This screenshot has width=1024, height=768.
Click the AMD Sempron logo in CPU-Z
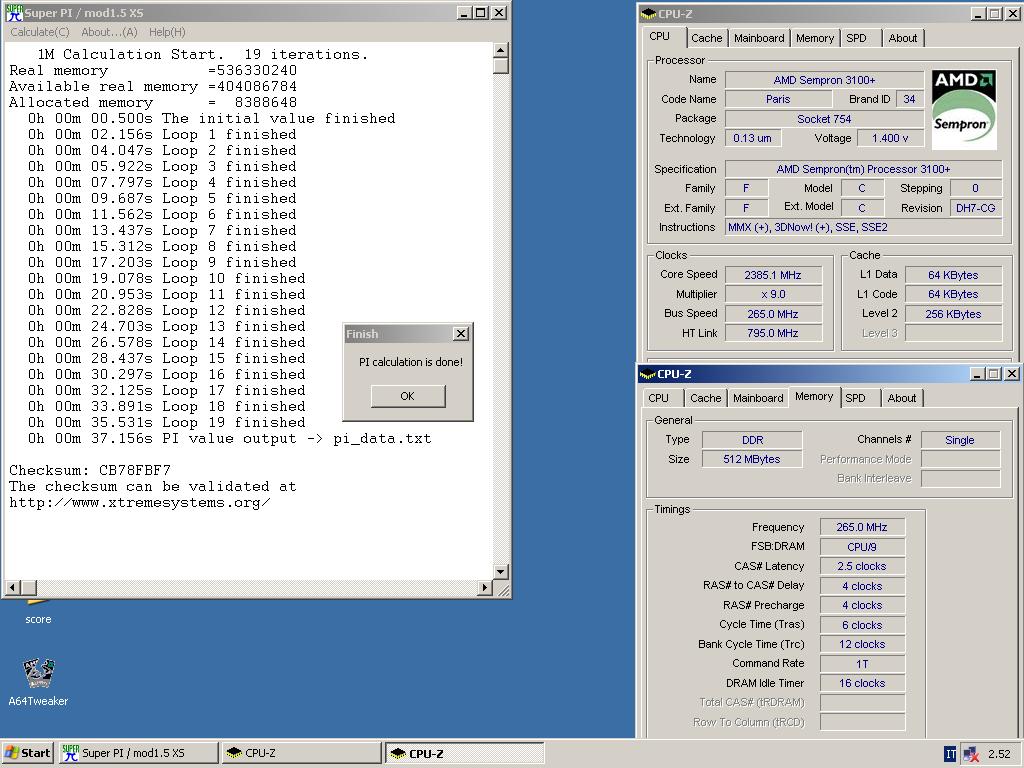click(x=964, y=109)
